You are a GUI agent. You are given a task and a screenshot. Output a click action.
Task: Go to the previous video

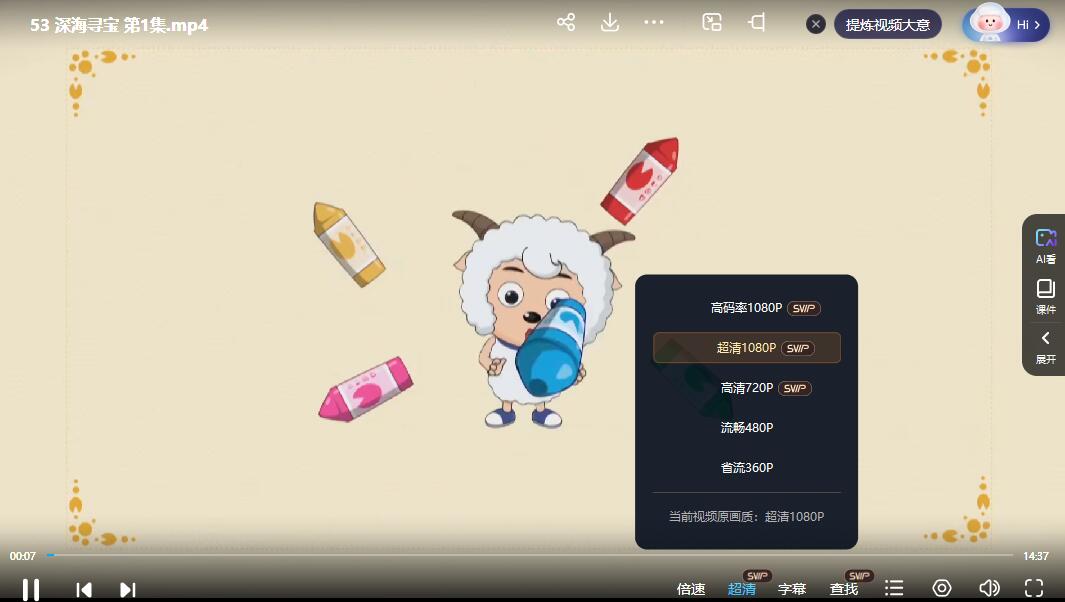pos(84,589)
